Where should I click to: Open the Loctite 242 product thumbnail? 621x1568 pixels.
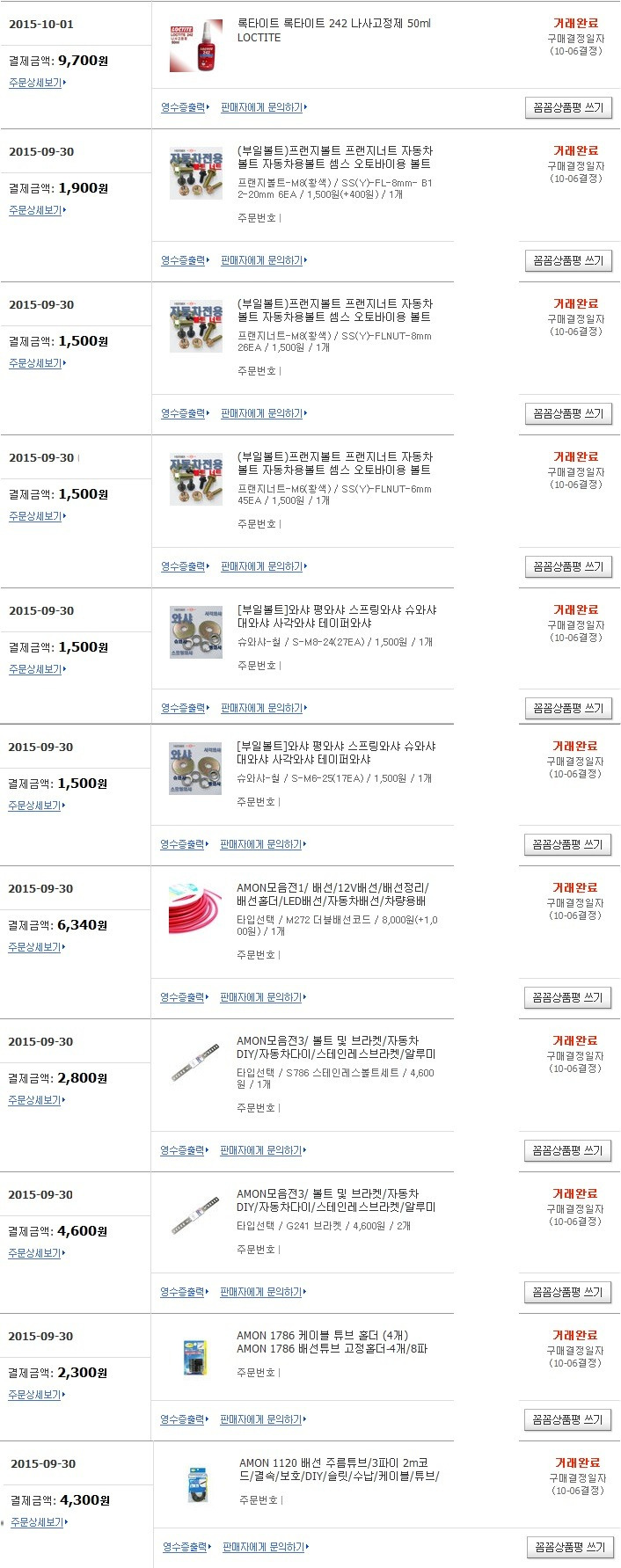pos(195,47)
